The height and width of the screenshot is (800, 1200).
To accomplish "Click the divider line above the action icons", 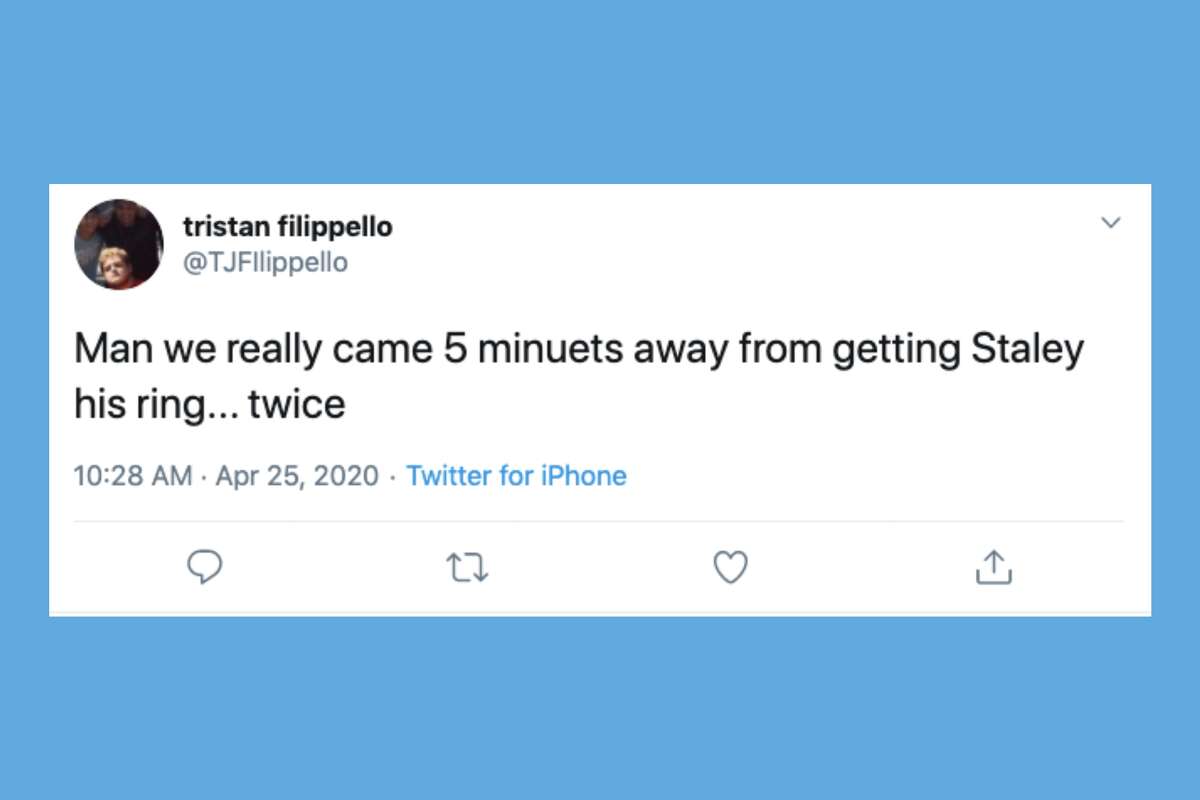I will point(599,521).
